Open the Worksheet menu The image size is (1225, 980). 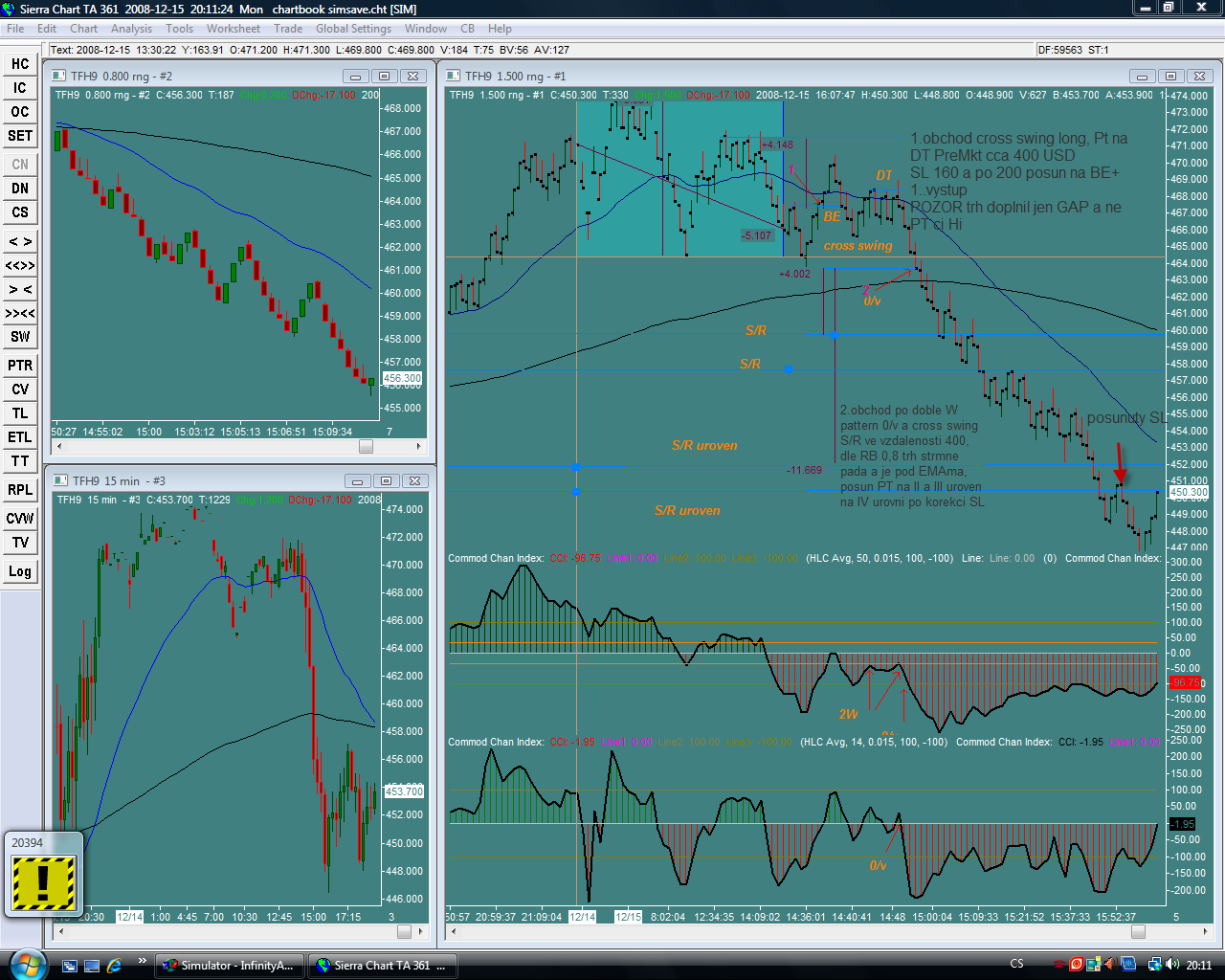[x=234, y=29]
